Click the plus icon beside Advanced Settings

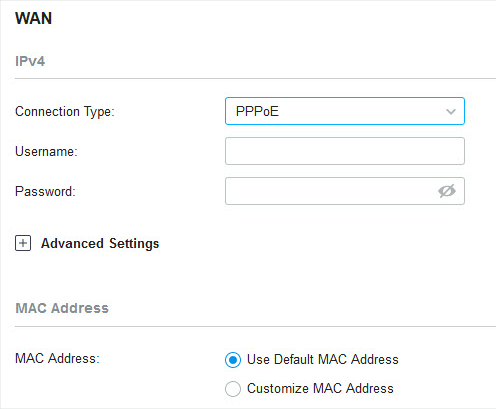[23, 243]
